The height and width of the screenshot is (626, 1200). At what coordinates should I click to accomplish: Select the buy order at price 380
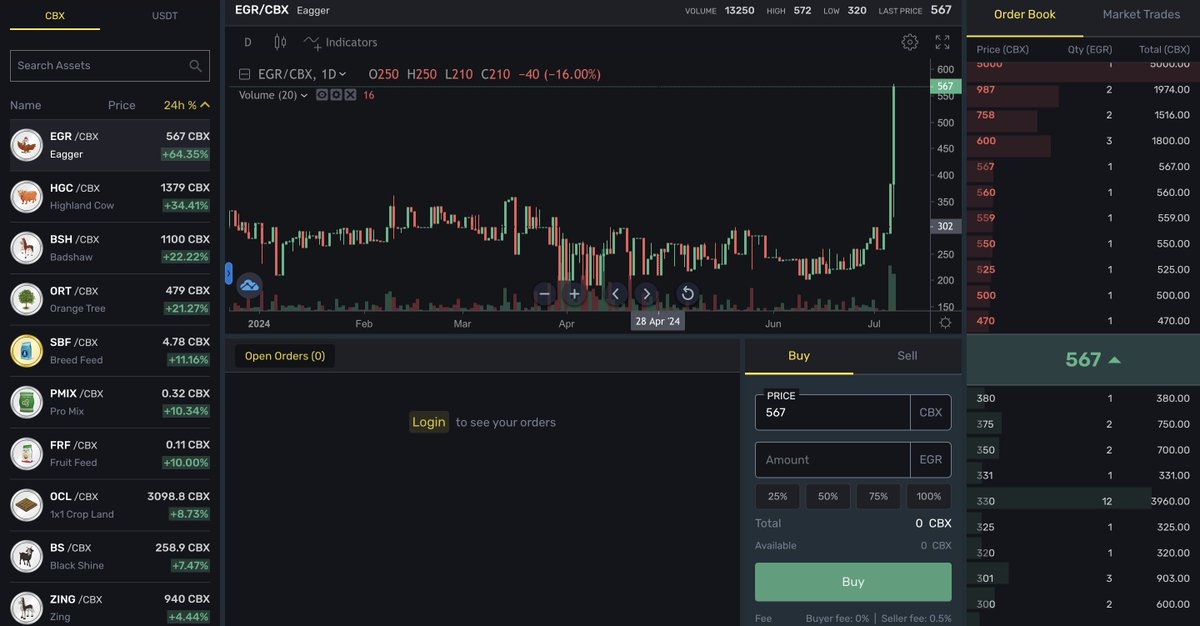[x=1083, y=398]
